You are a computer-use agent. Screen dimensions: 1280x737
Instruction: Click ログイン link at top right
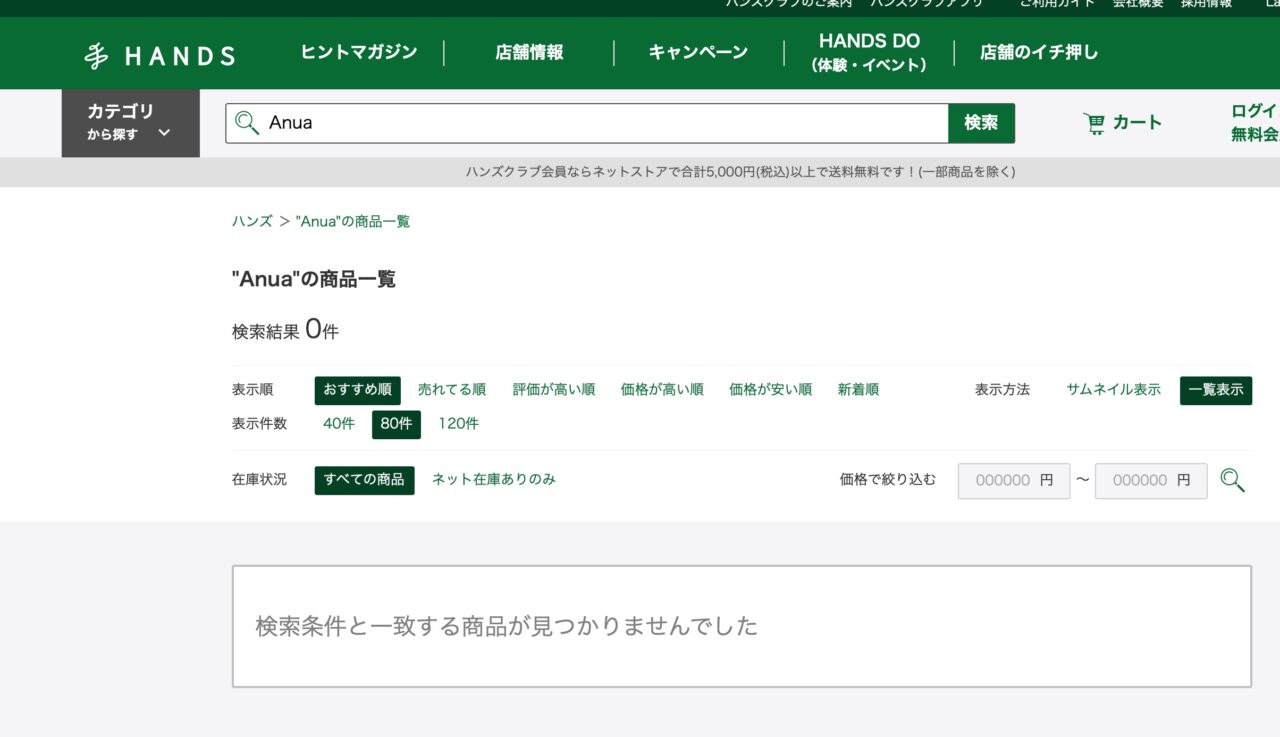coord(1255,111)
